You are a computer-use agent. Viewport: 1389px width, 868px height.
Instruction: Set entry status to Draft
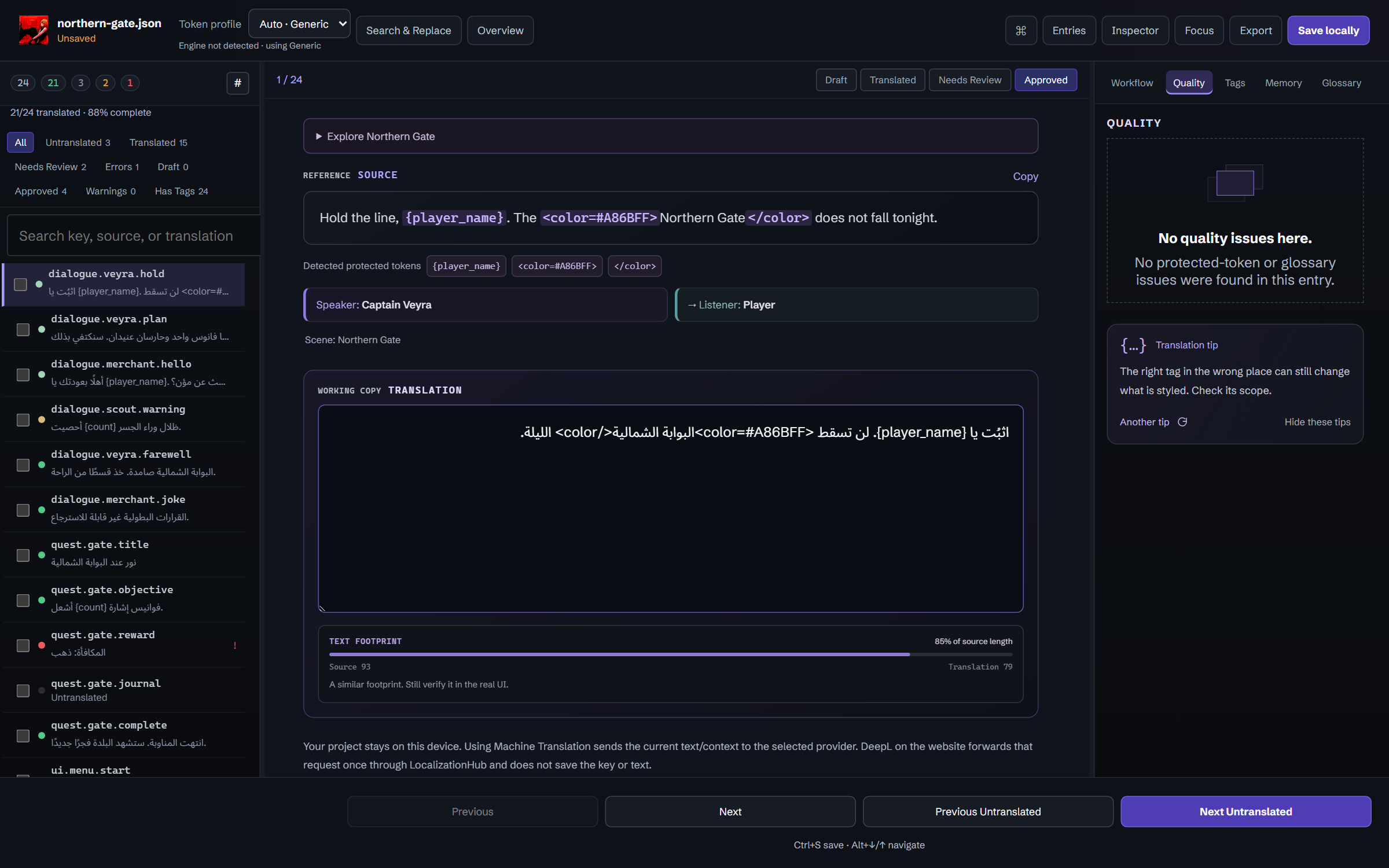click(x=836, y=80)
